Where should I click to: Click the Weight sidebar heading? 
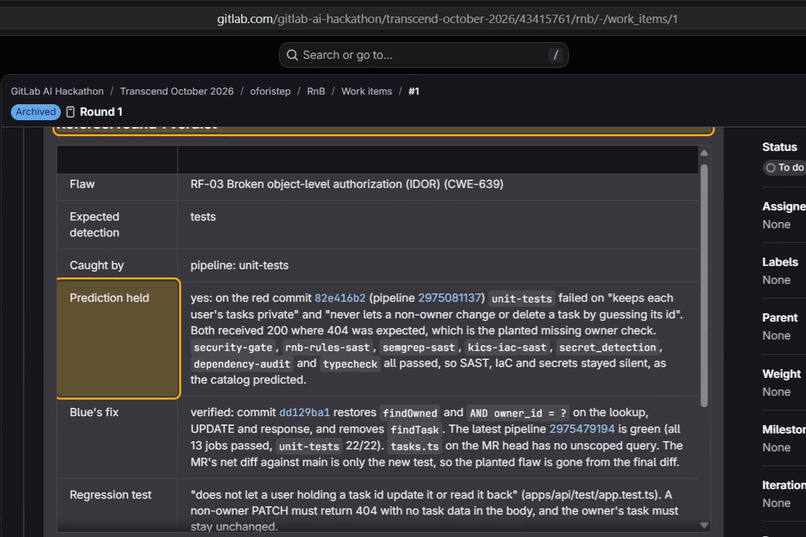click(x=781, y=374)
